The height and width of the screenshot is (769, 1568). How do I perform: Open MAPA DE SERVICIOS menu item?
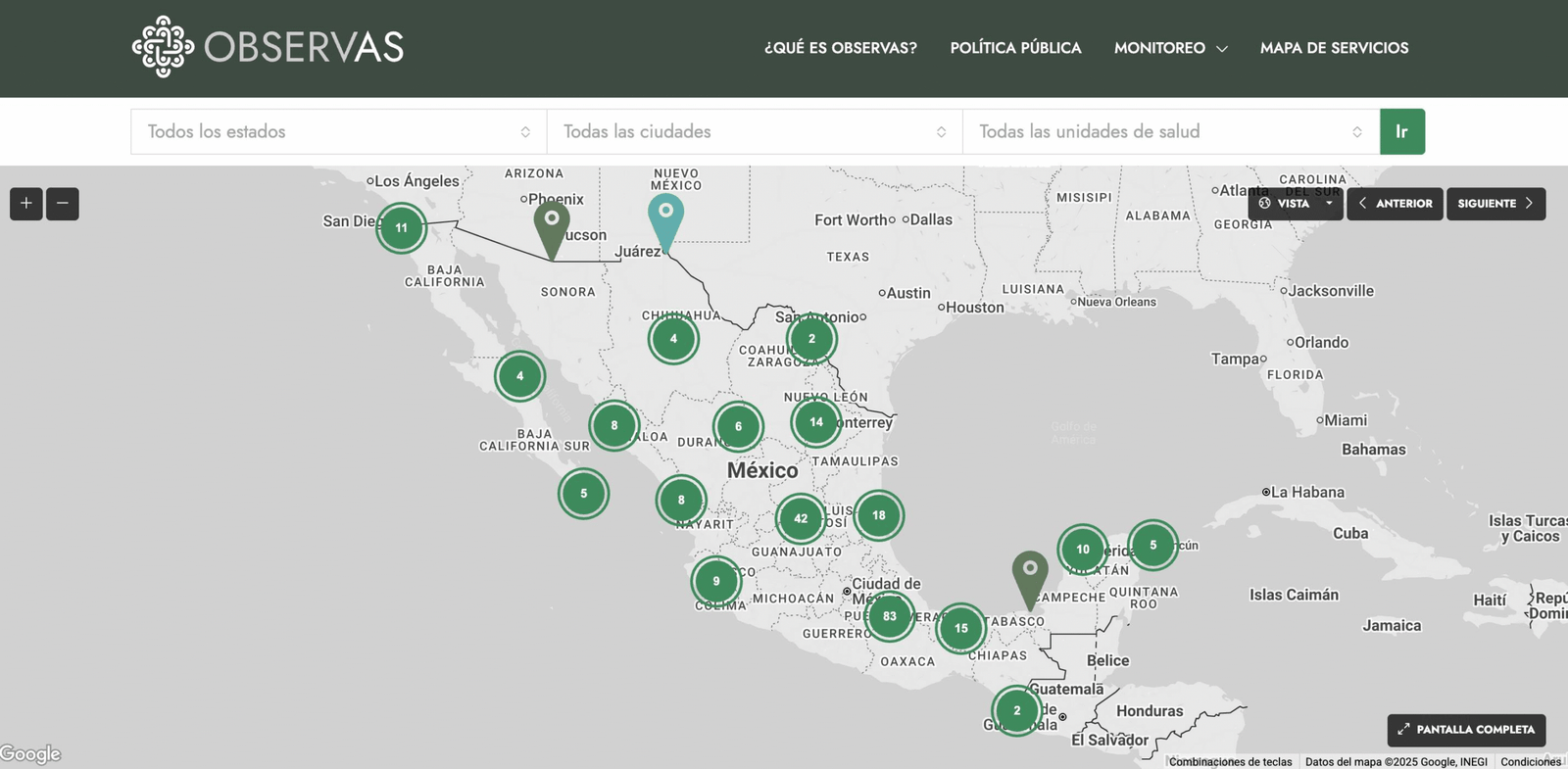[1334, 48]
